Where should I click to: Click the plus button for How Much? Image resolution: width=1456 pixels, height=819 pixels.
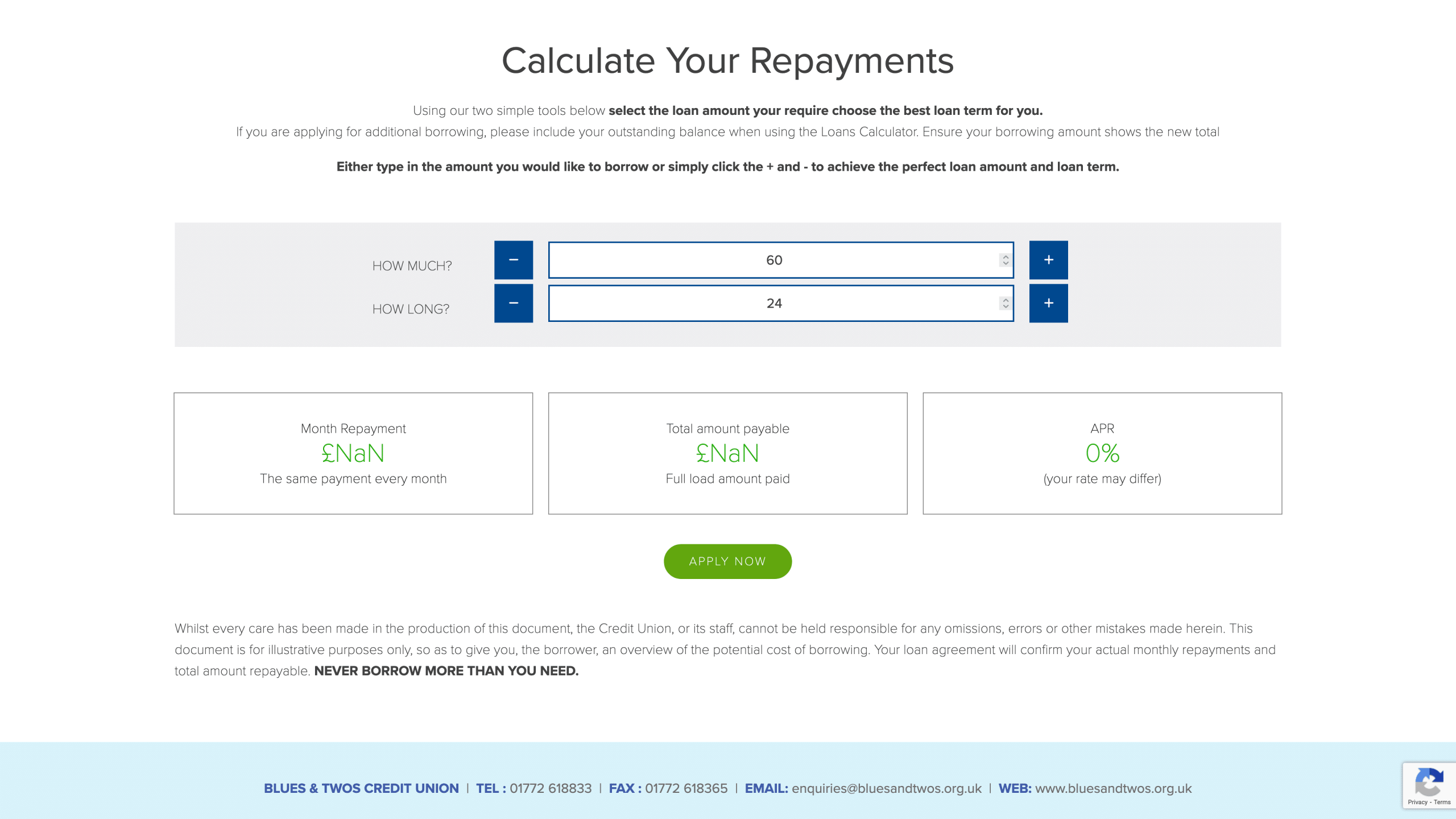pyautogui.click(x=1048, y=260)
